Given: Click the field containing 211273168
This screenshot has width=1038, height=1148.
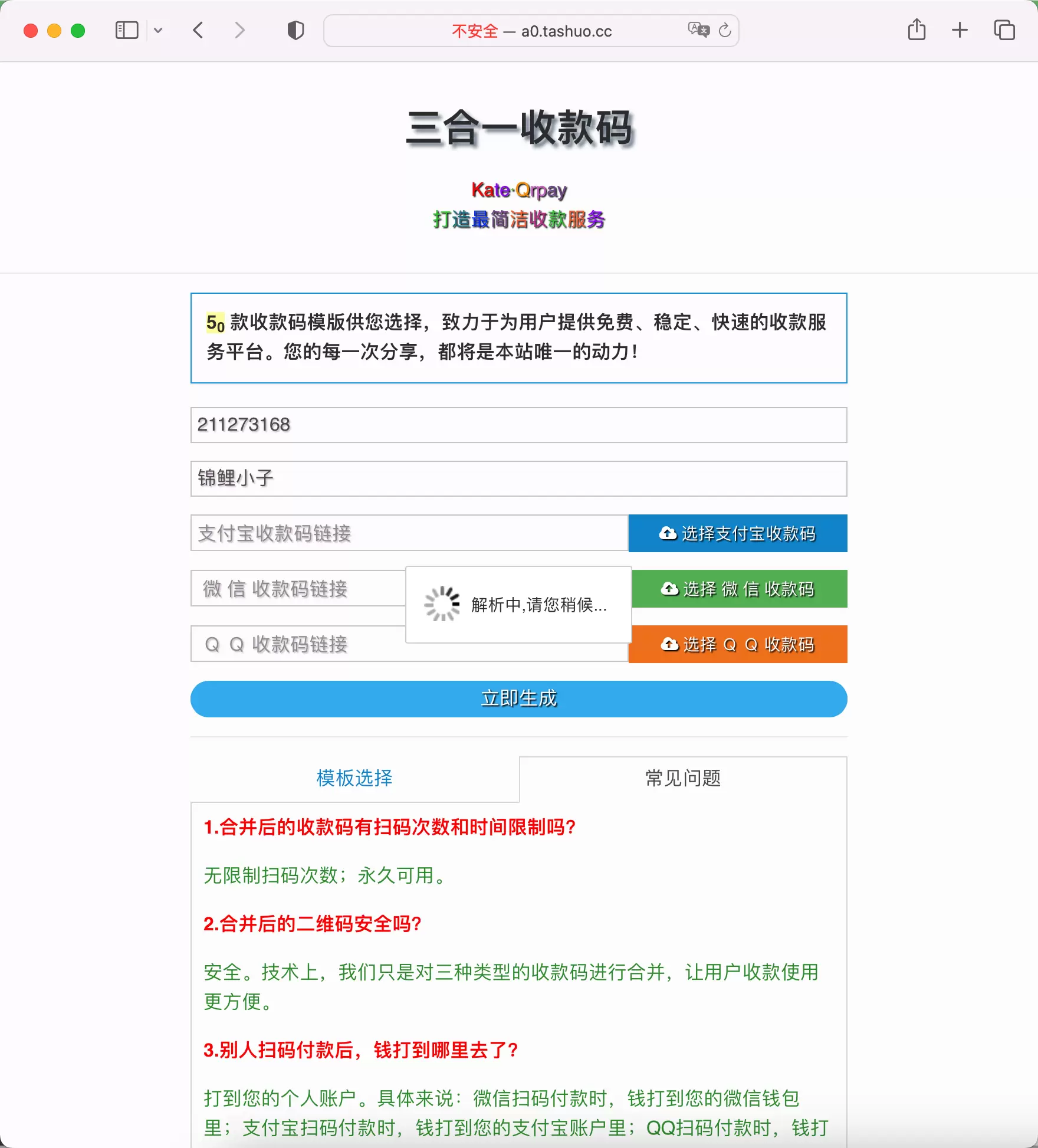Looking at the screenshot, I should [x=519, y=425].
